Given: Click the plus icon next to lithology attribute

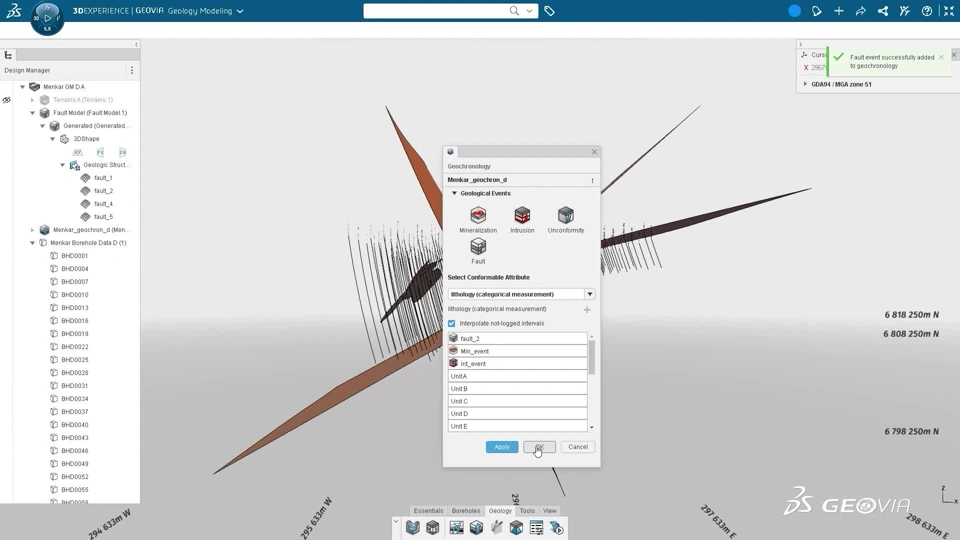Looking at the screenshot, I should (587, 310).
